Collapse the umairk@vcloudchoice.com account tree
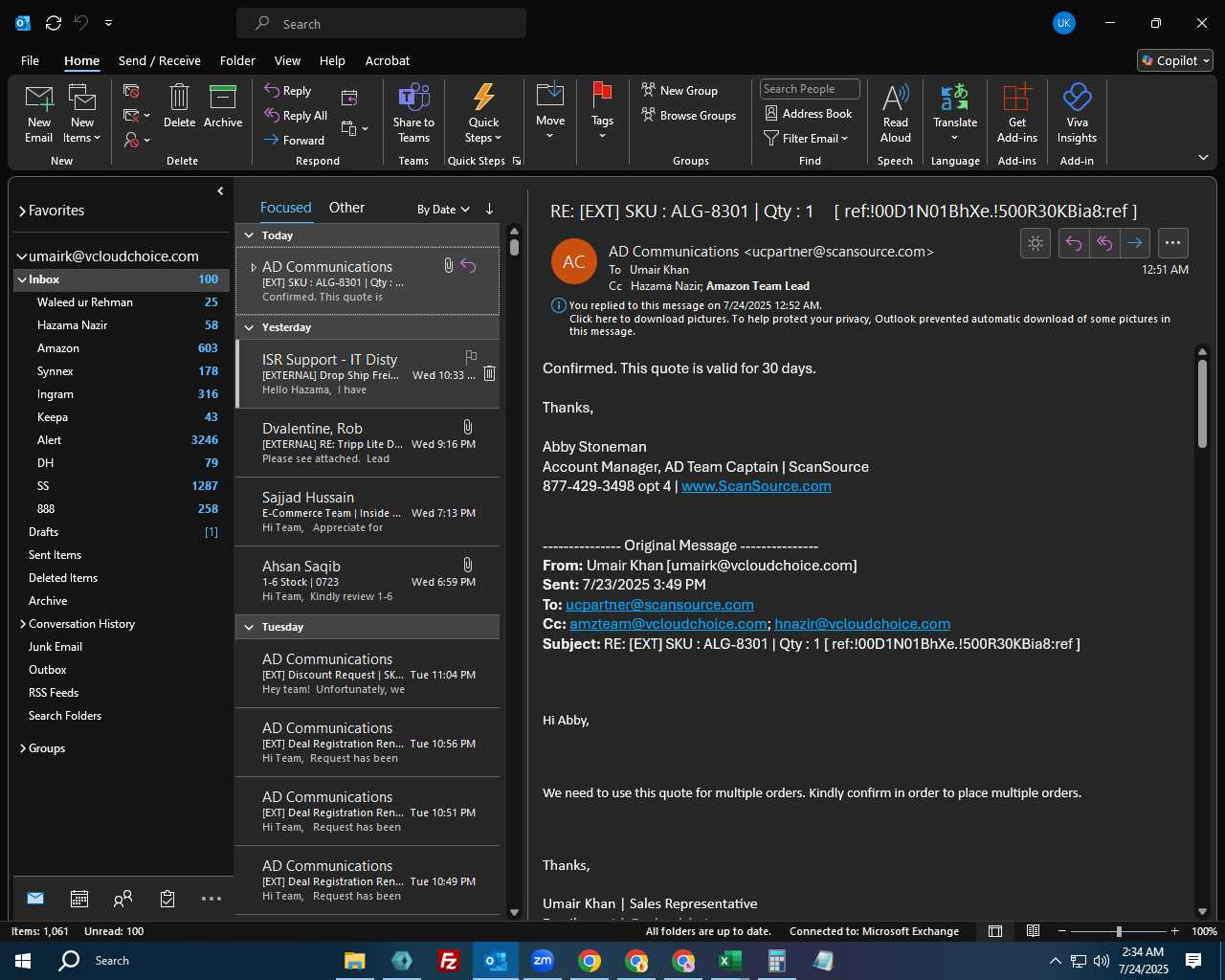The height and width of the screenshot is (980, 1225). click(22, 256)
